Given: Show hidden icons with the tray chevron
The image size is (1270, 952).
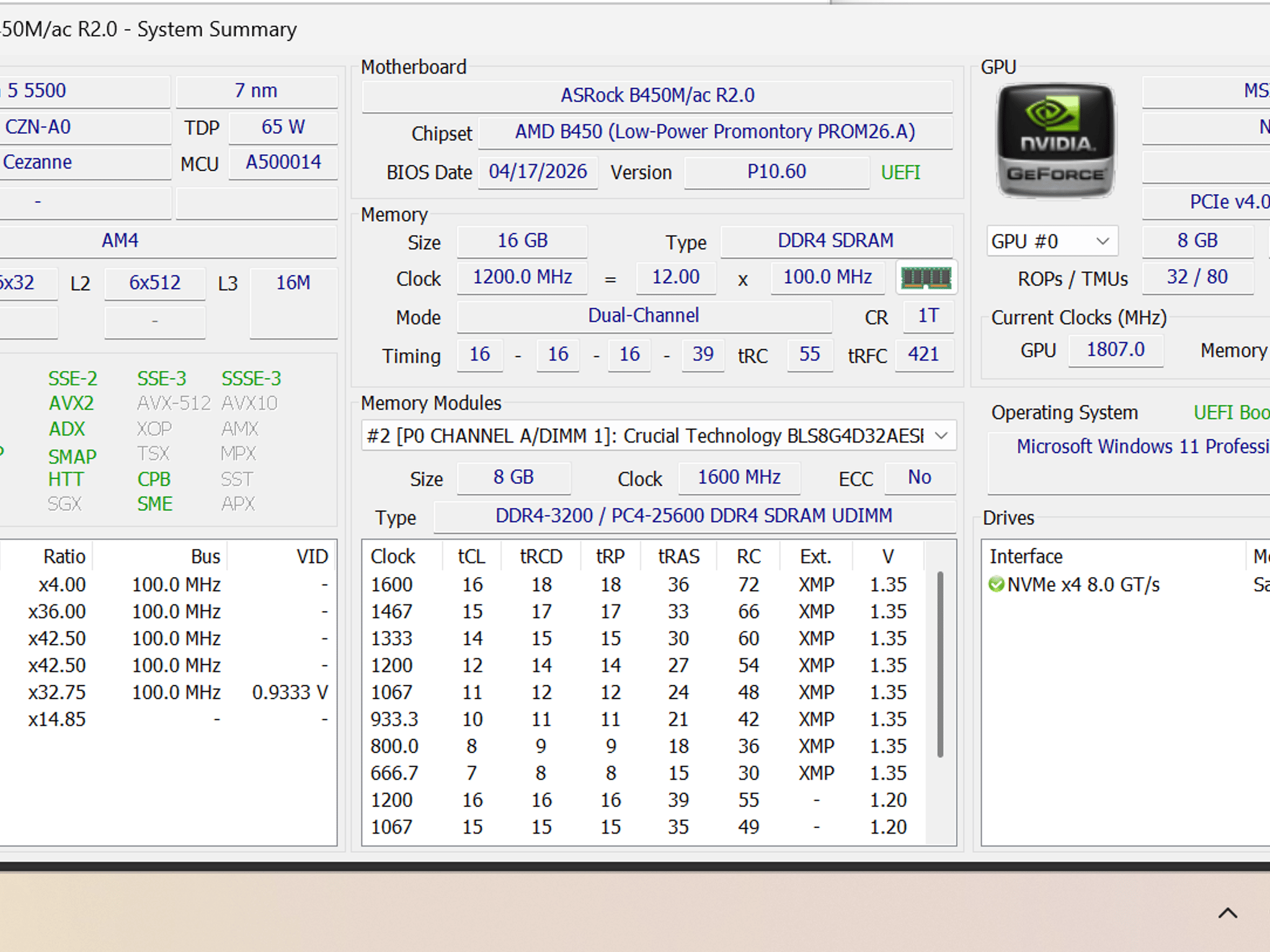Looking at the screenshot, I should (x=1227, y=913).
